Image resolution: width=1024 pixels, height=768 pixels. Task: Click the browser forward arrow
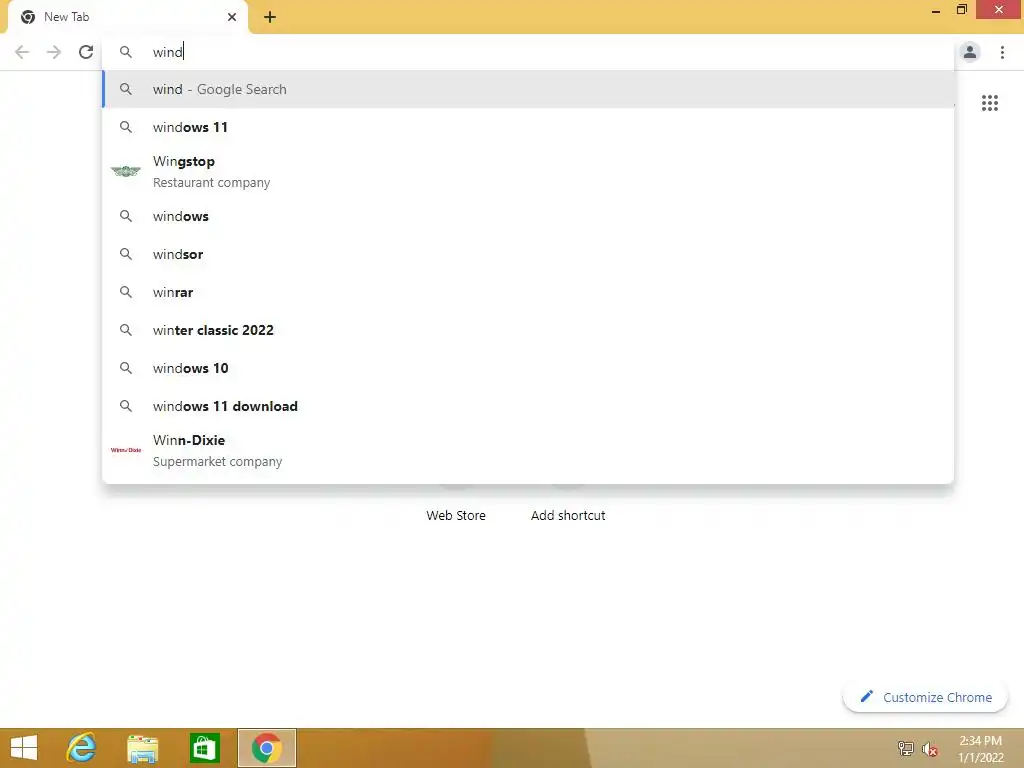(54, 52)
